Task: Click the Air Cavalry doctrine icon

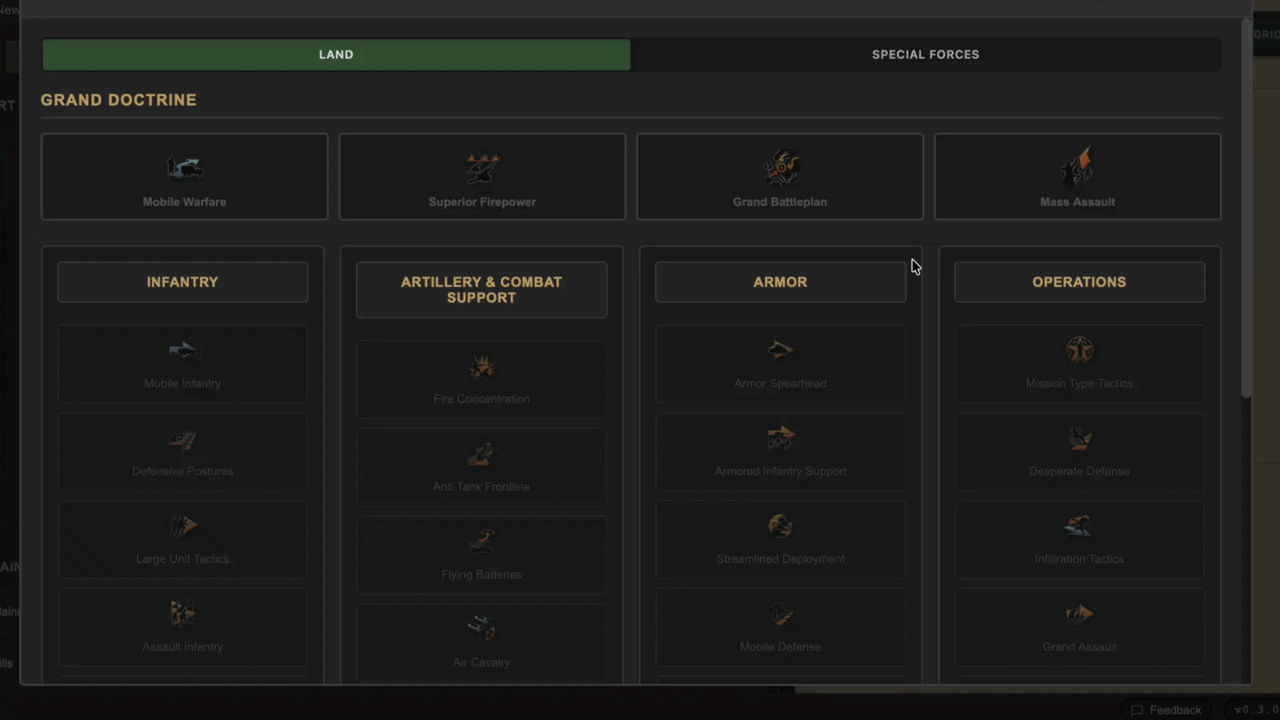Action: [481, 629]
